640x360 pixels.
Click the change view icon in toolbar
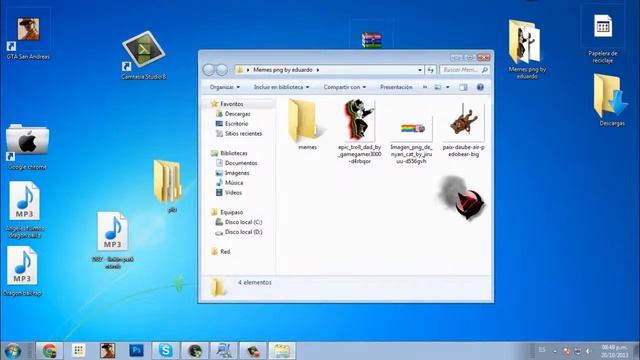pyautogui.click(x=438, y=87)
